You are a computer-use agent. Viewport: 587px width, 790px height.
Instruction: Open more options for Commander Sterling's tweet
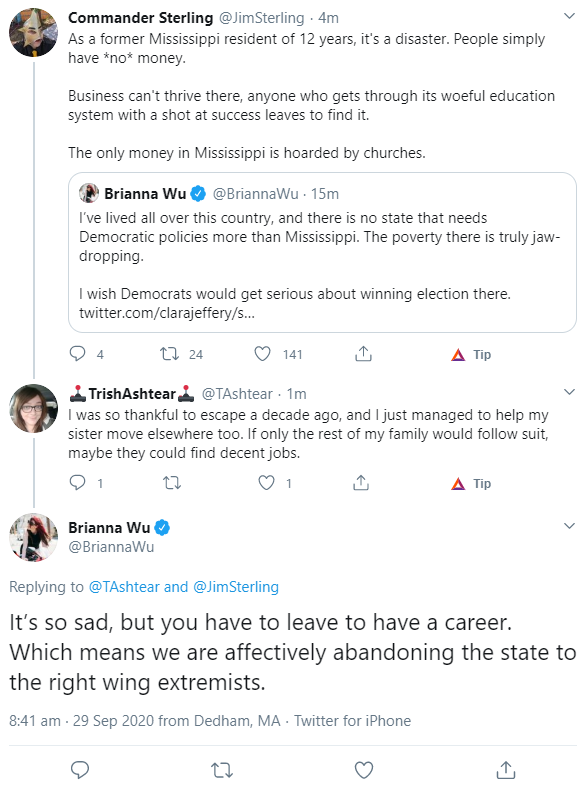tap(569, 16)
